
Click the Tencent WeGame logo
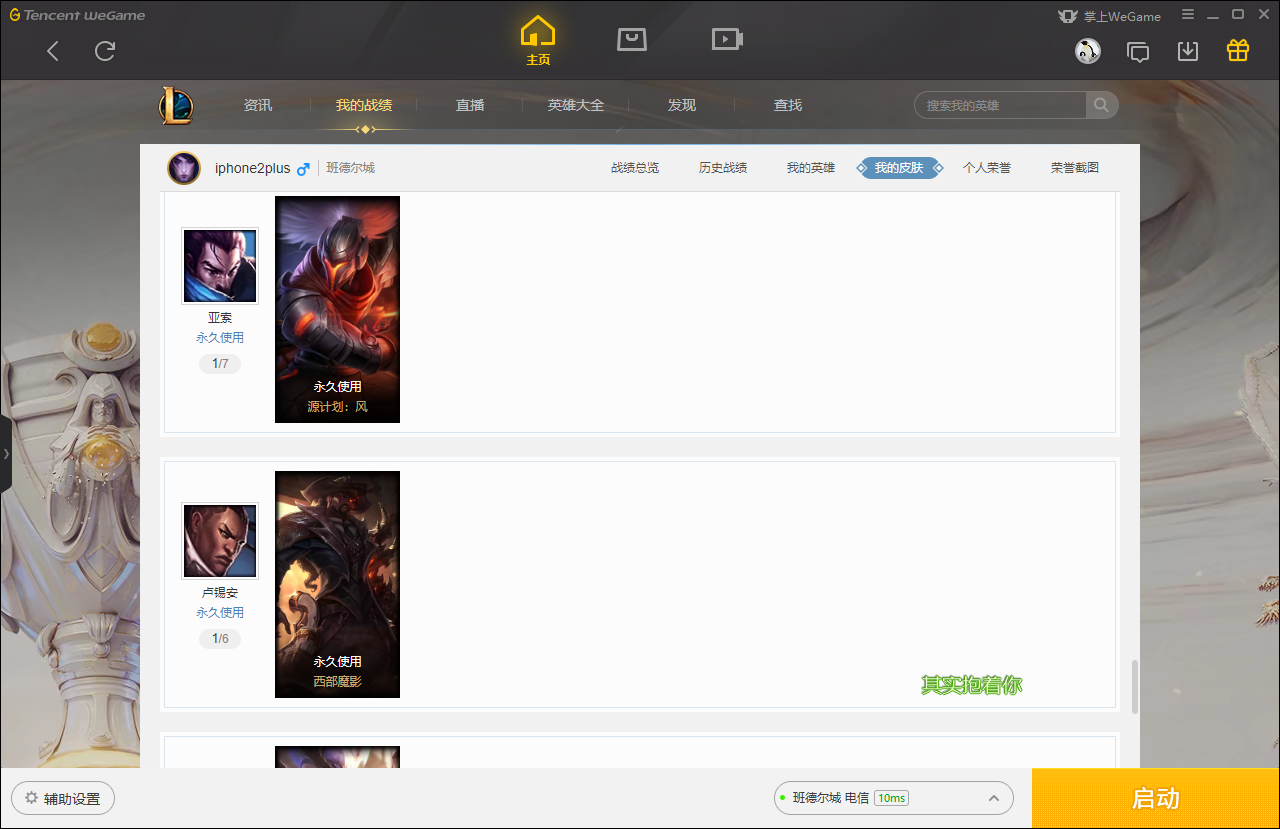[78, 15]
